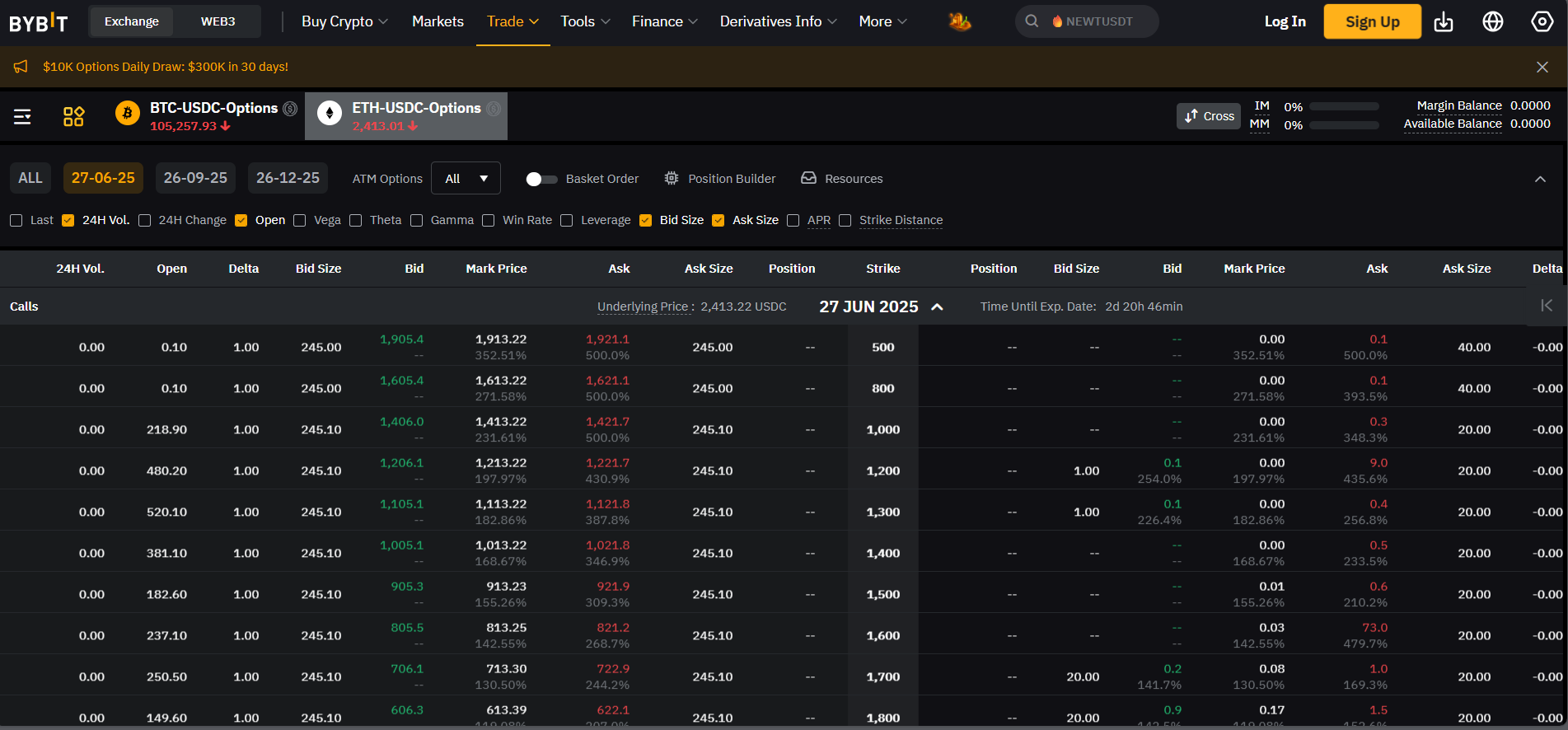Select the 27-06-25 expiry tab
This screenshot has width=1568, height=730.
tap(103, 178)
